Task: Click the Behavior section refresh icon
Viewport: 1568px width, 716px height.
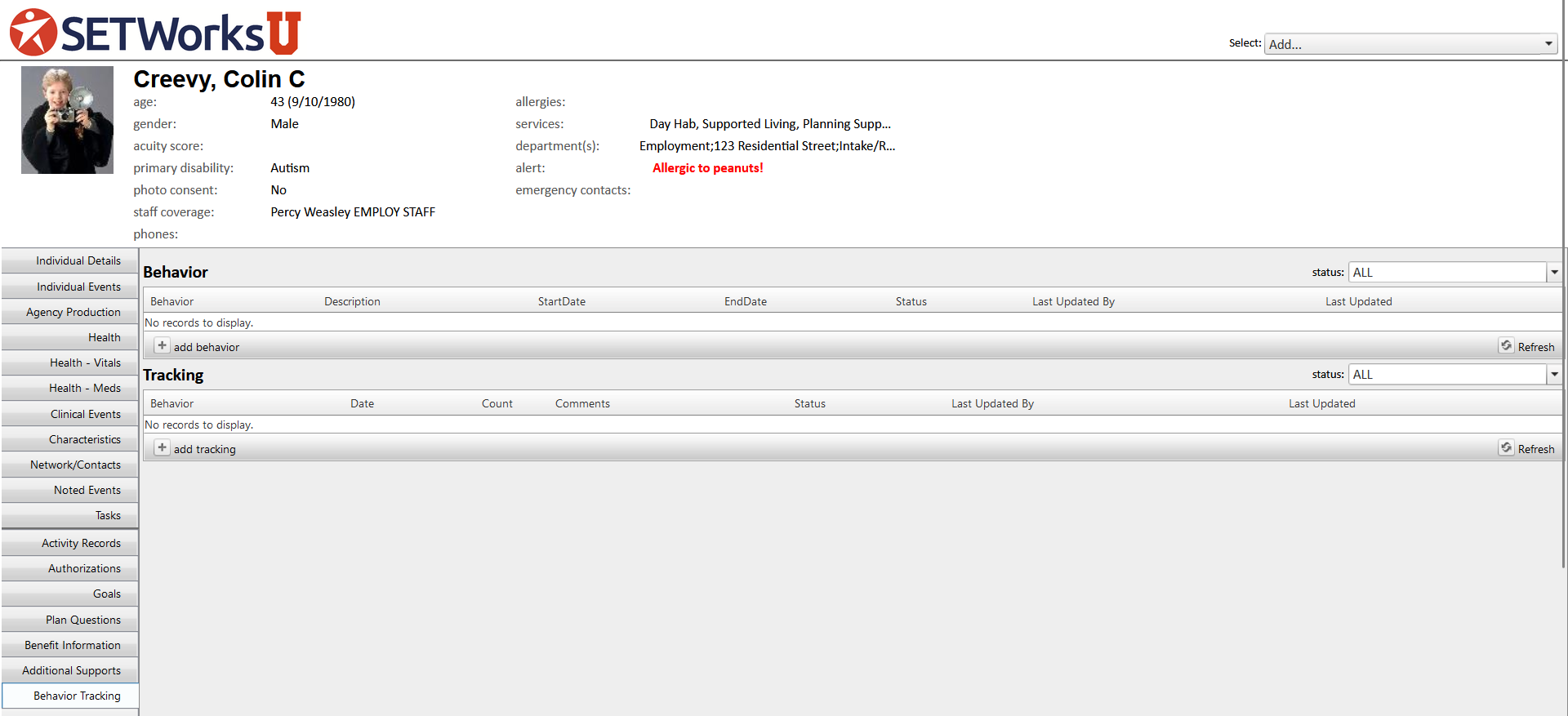Action: click(x=1506, y=345)
